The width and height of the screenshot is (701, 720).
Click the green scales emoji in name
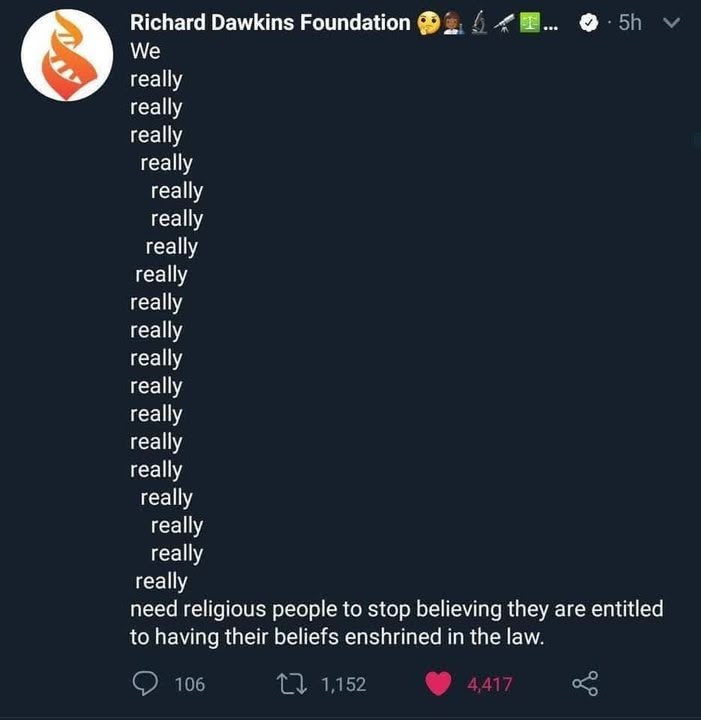coord(527,23)
